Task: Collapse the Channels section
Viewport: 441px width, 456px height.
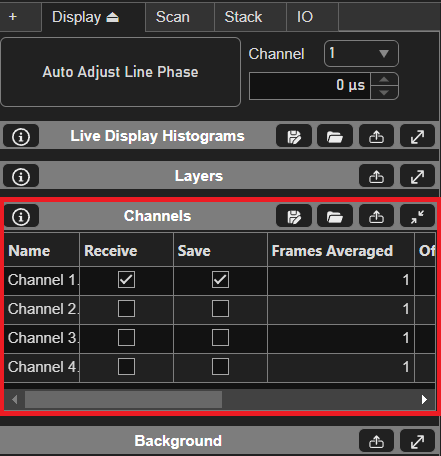Action: (x=417, y=216)
